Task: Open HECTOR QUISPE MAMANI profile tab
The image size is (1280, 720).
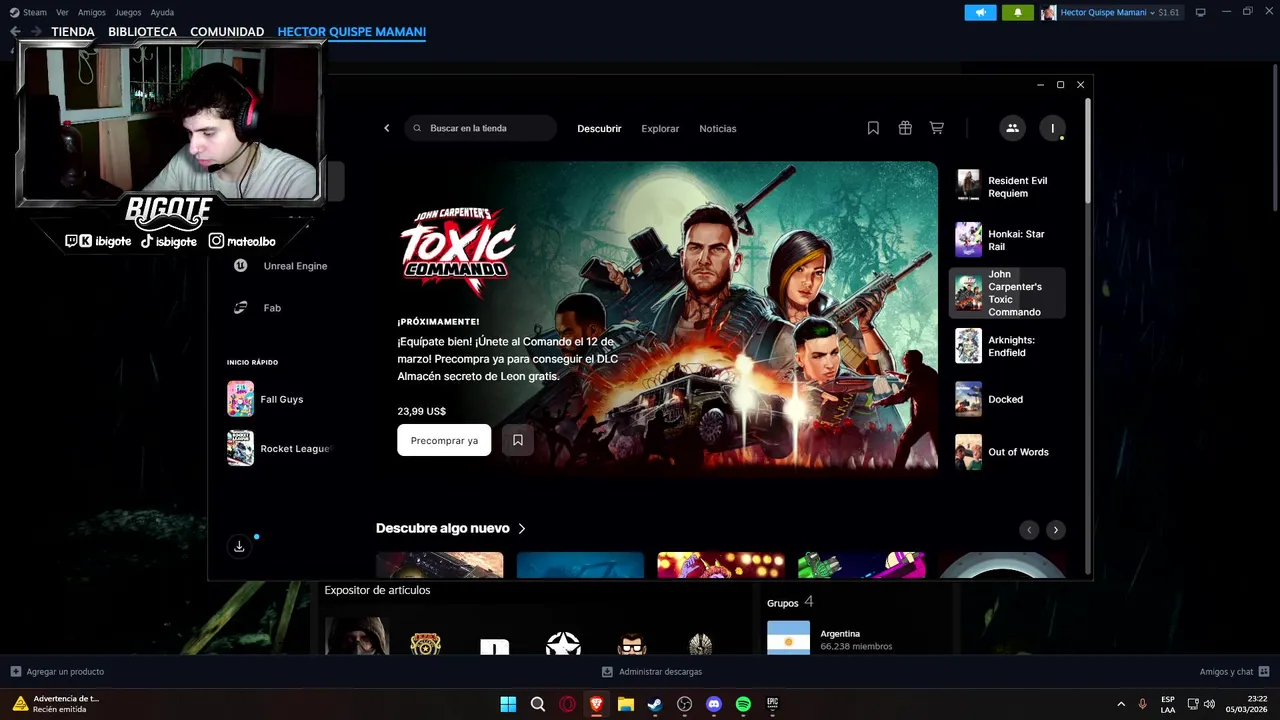Action: click(352, 32)
